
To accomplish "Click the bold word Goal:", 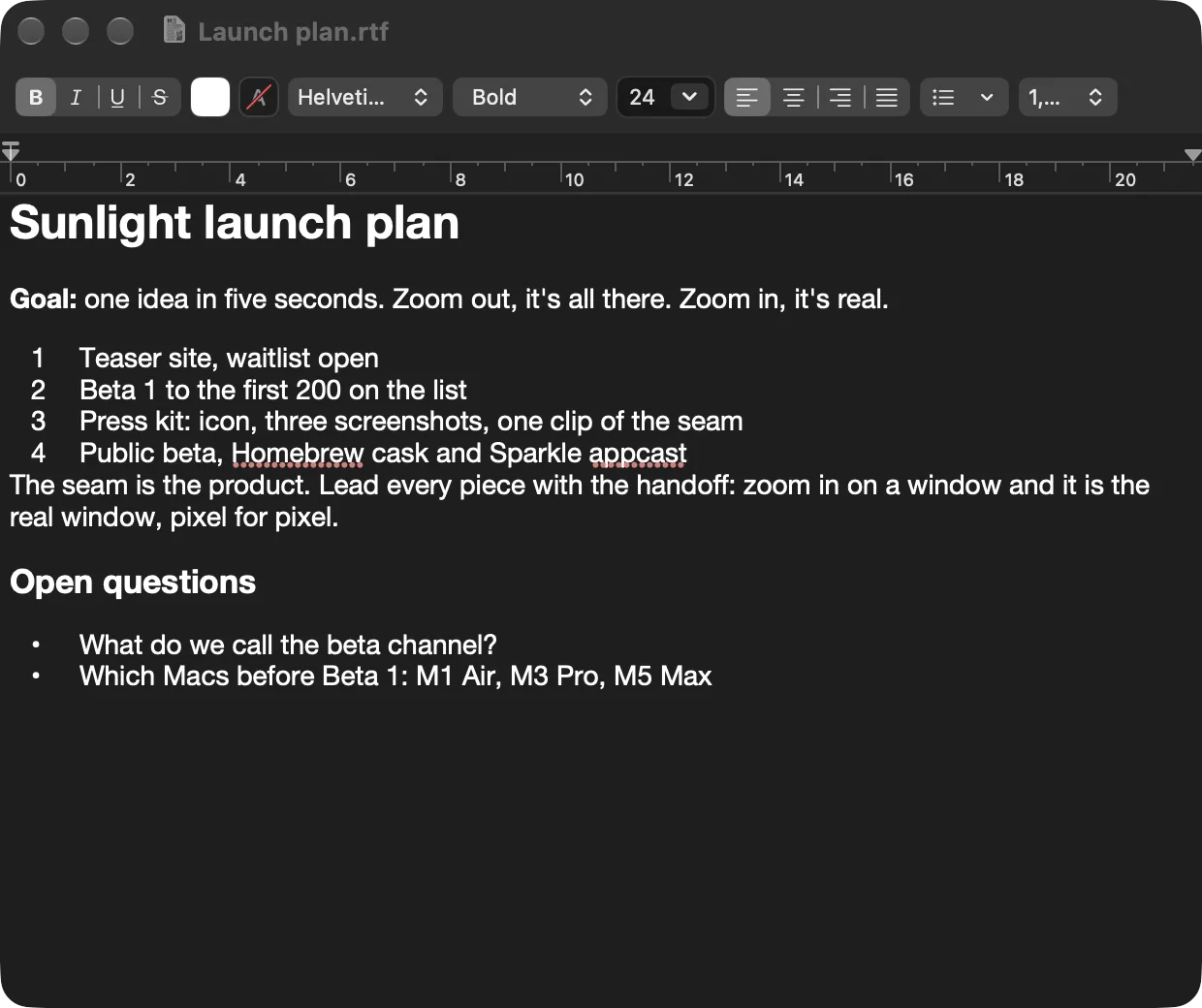I will pos(44,299).
